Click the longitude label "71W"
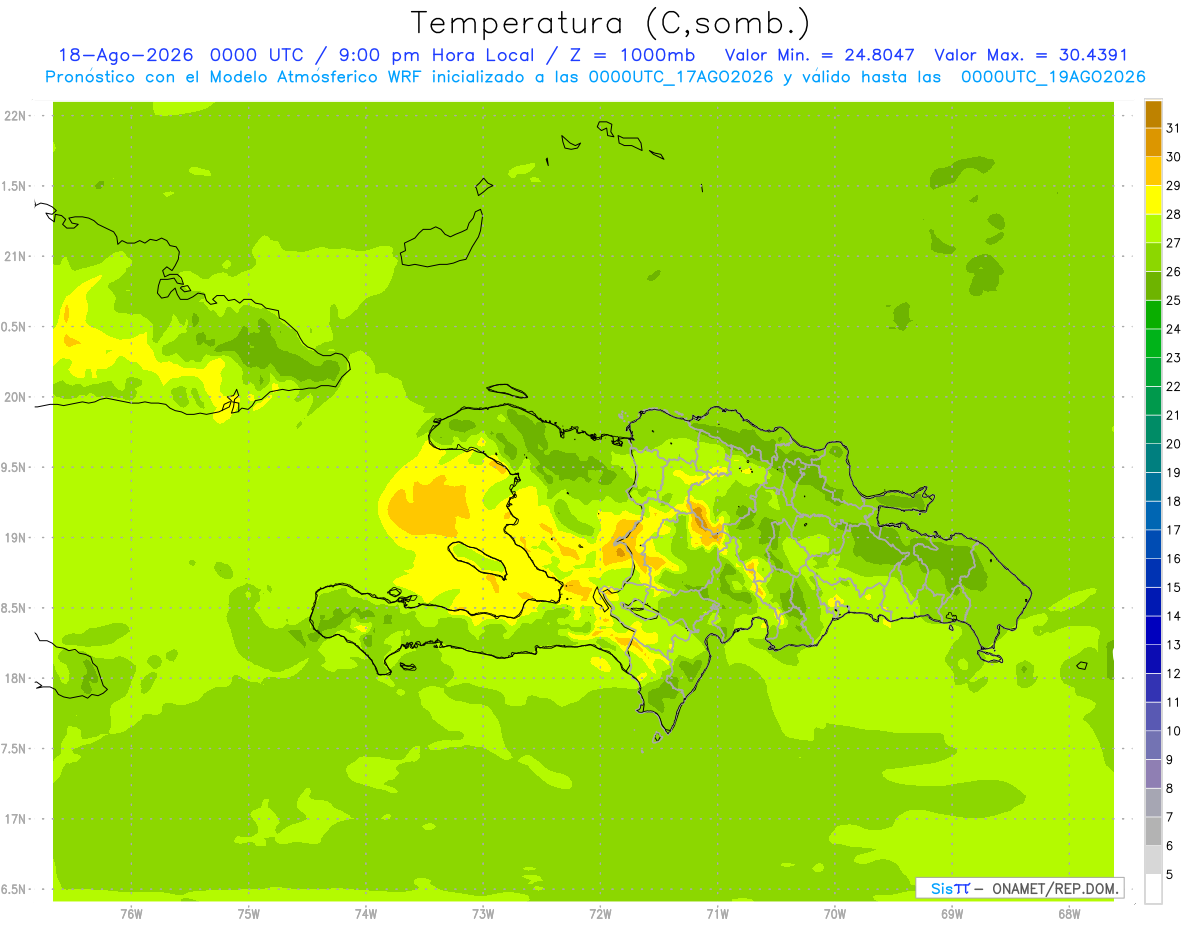 tap(717, 914)
